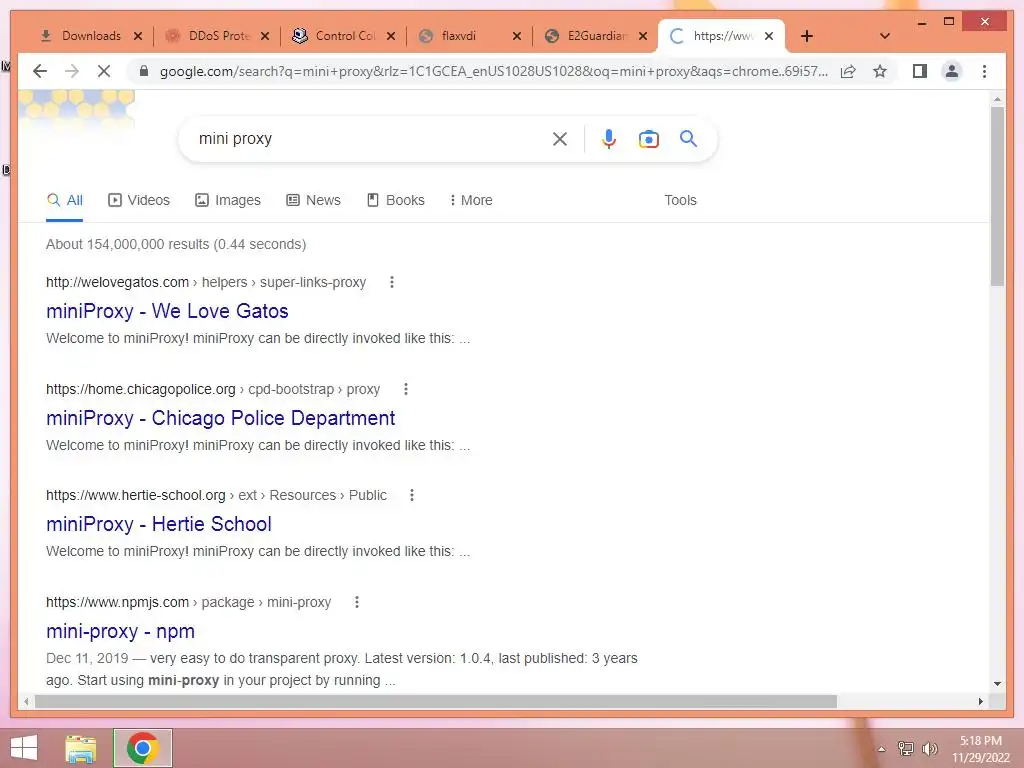Click the home.chicagopolice.org breadcrumb URL
The image size is (1024, 768).
click(x=213, y=389)
